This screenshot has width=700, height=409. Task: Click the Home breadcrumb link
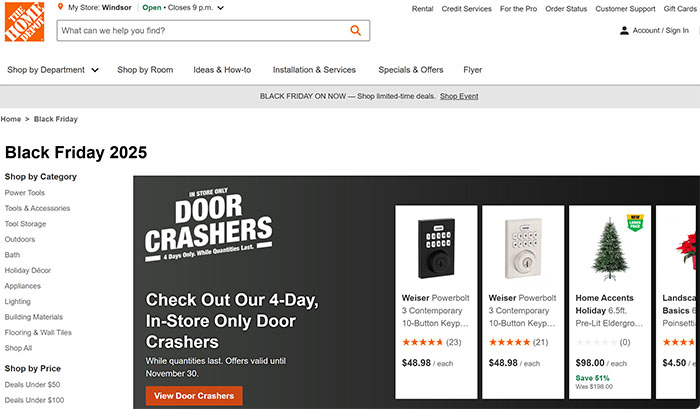click(11, 119)
